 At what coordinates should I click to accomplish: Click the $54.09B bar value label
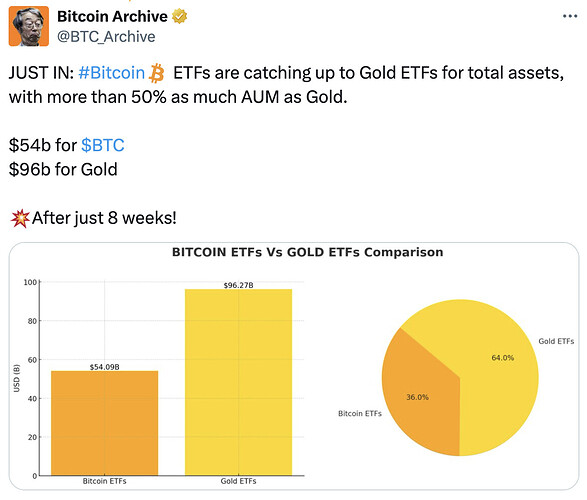104,367
